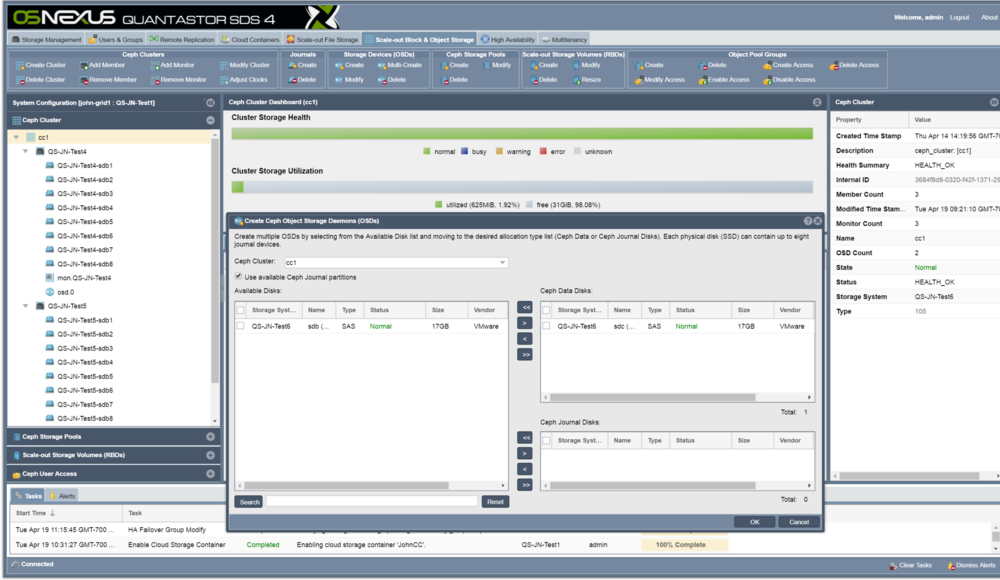The width and height of the screenshot is (1000, 580).
Task: Click Delete under Ceph Storage Pools
Action: (x=455, y=80)
